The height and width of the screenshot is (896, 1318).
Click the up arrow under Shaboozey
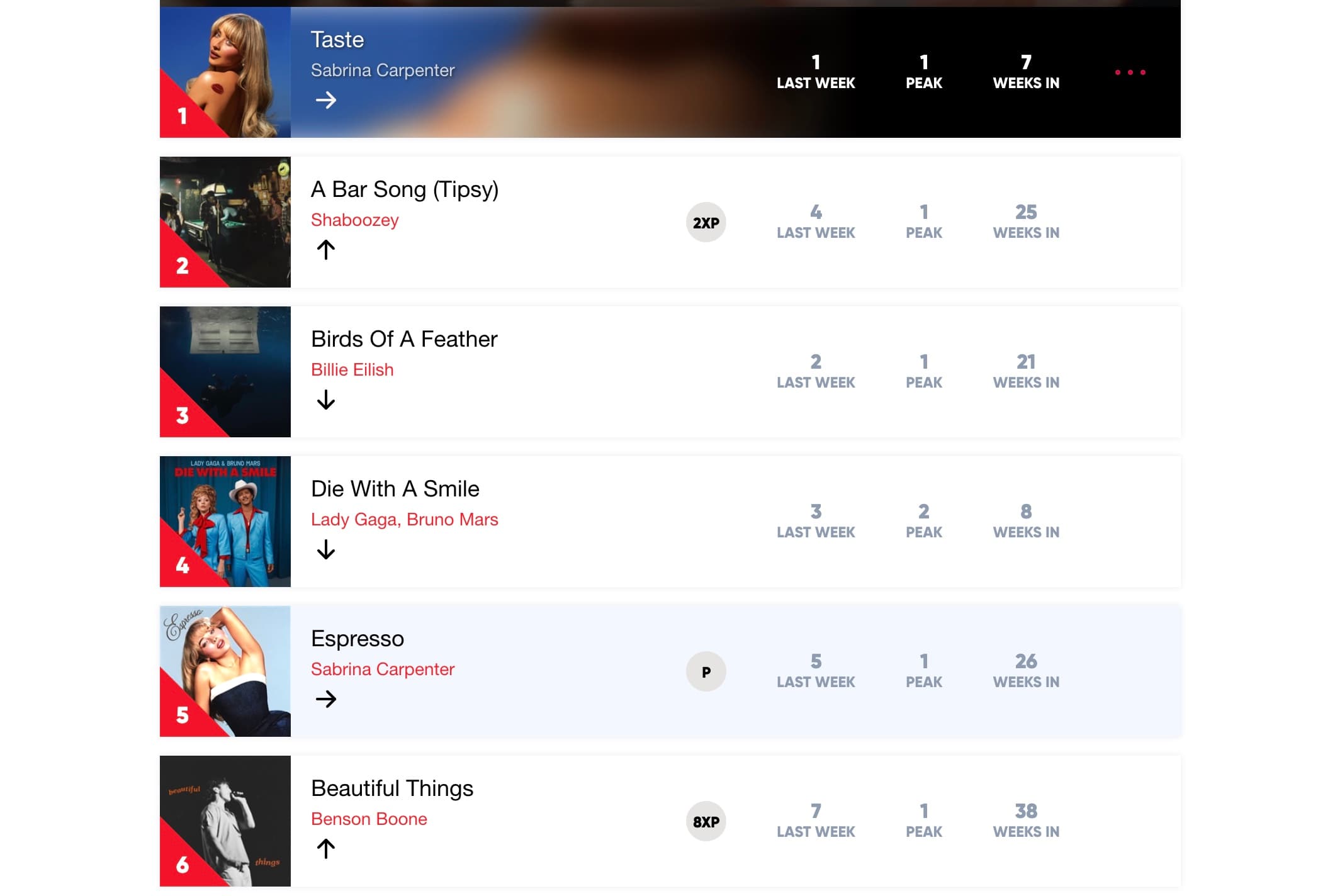[325, 250]
